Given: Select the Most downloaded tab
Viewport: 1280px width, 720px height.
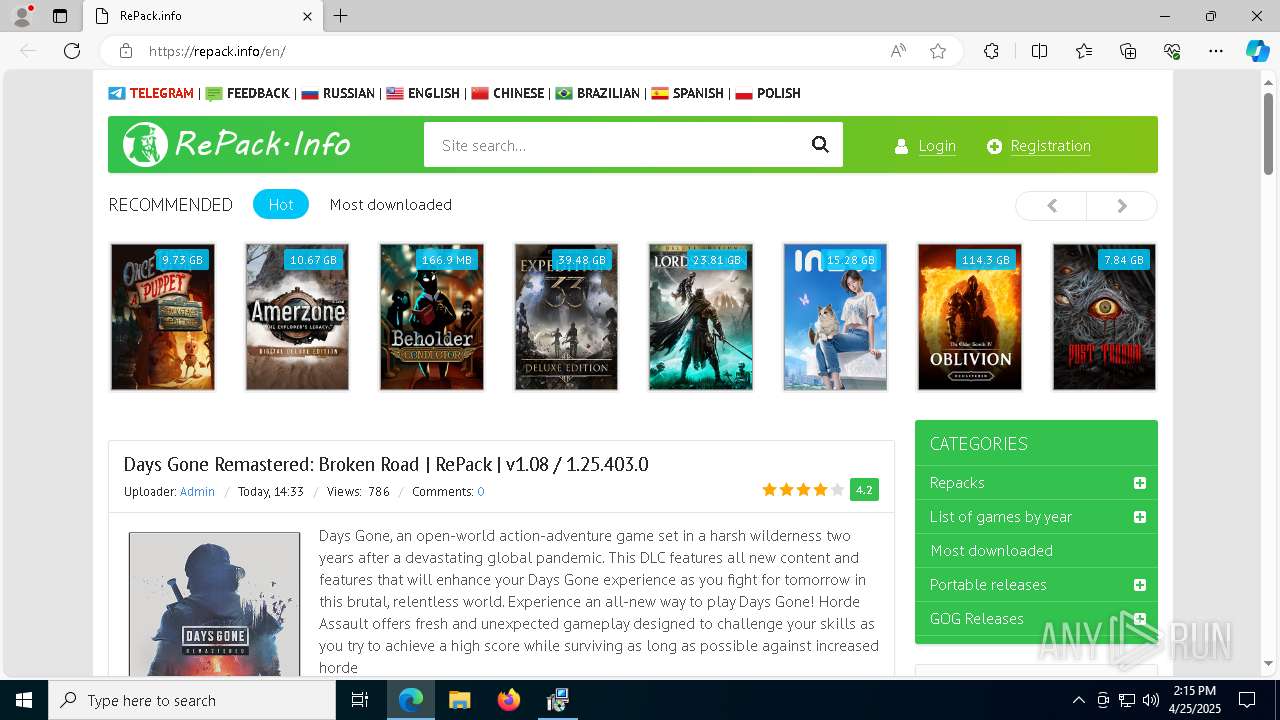Looking at the screenshot, I should click(x=391, y=204).
